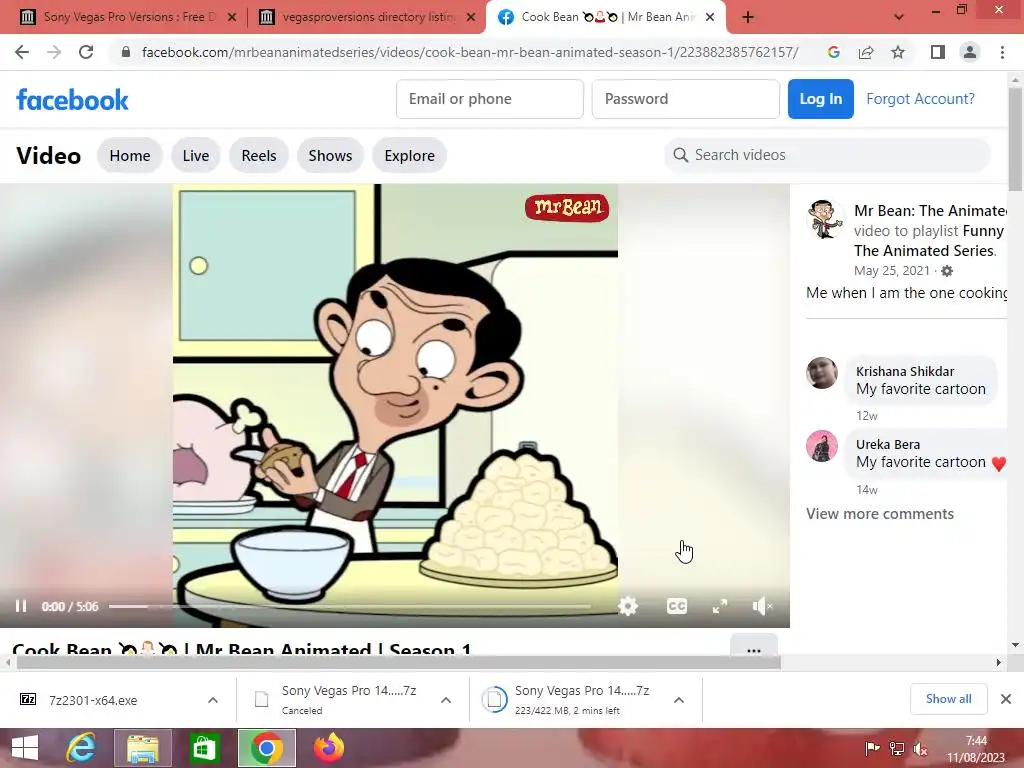1024x768 pixels.
Task: Click the facebook logo
Action: coord(72,99)
